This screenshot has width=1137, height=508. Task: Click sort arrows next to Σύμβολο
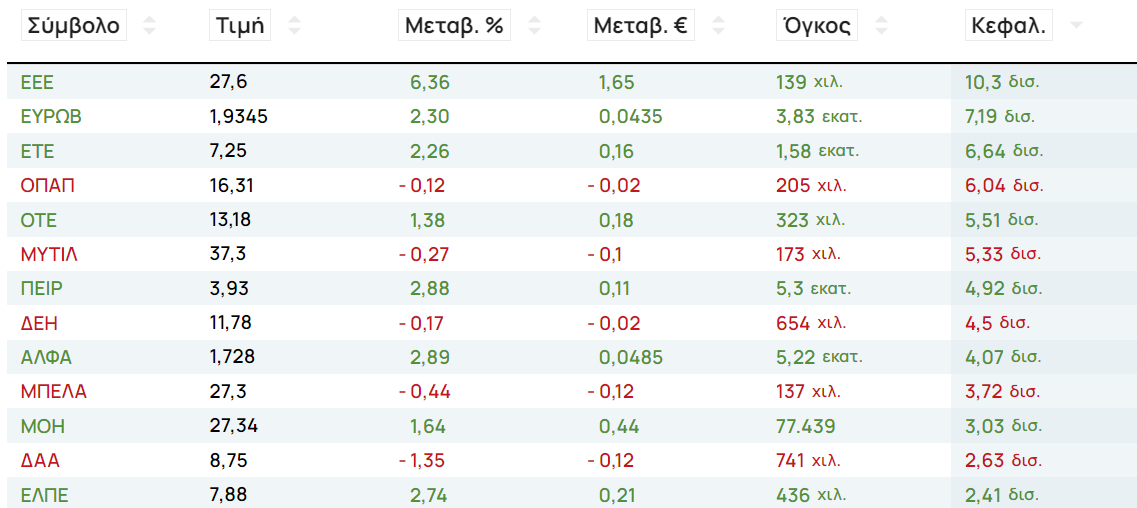[149, 27]
